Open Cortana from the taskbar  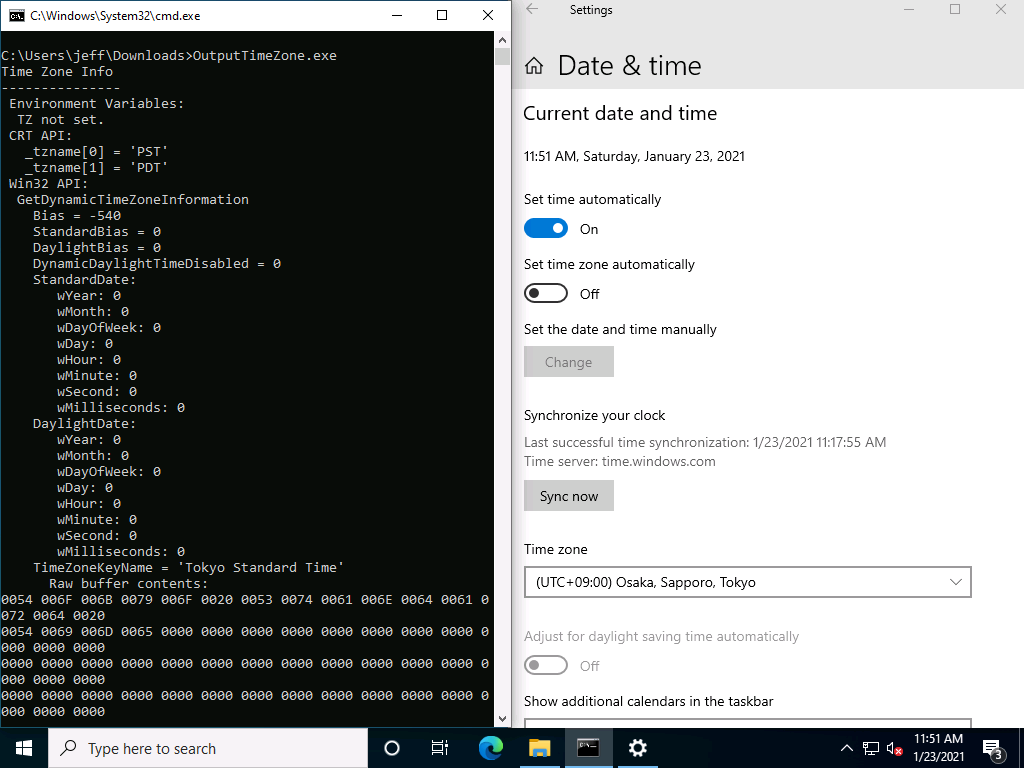pos(392,748)
